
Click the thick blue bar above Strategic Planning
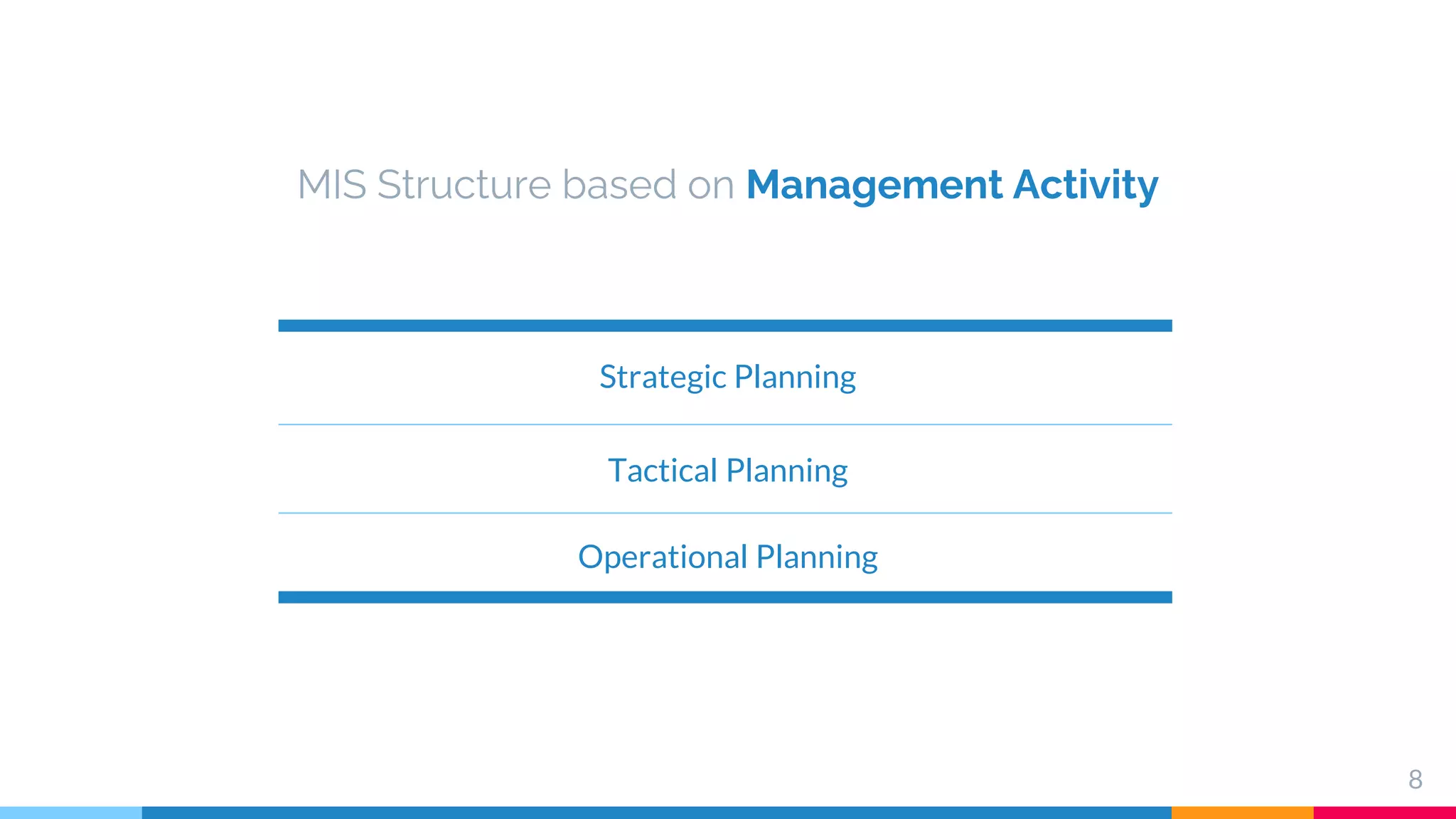click(725, 326)
